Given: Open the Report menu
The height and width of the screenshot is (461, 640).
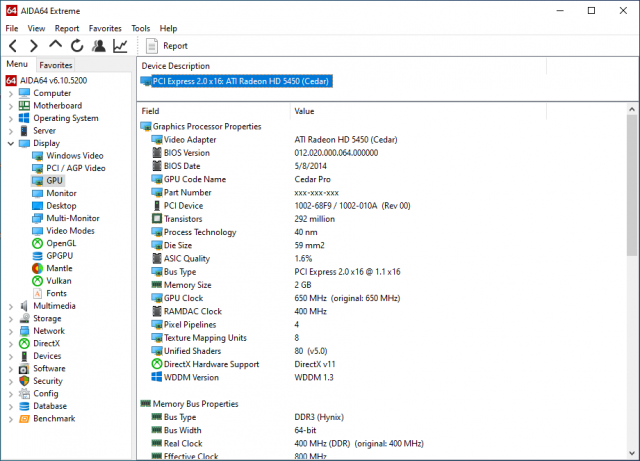Looking at the screenshot, I should coord(67,28).
